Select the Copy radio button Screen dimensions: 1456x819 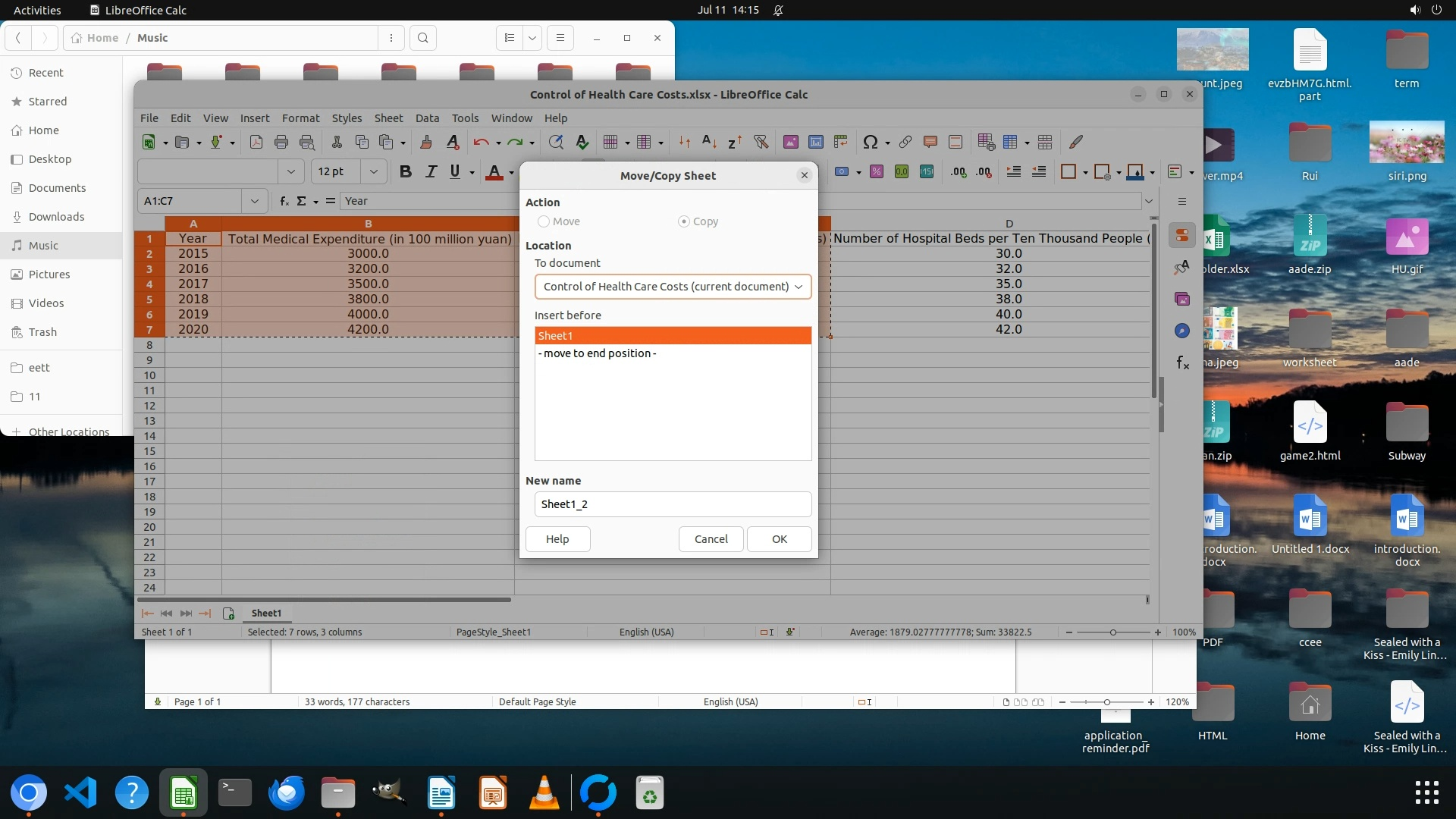(684, 221)
